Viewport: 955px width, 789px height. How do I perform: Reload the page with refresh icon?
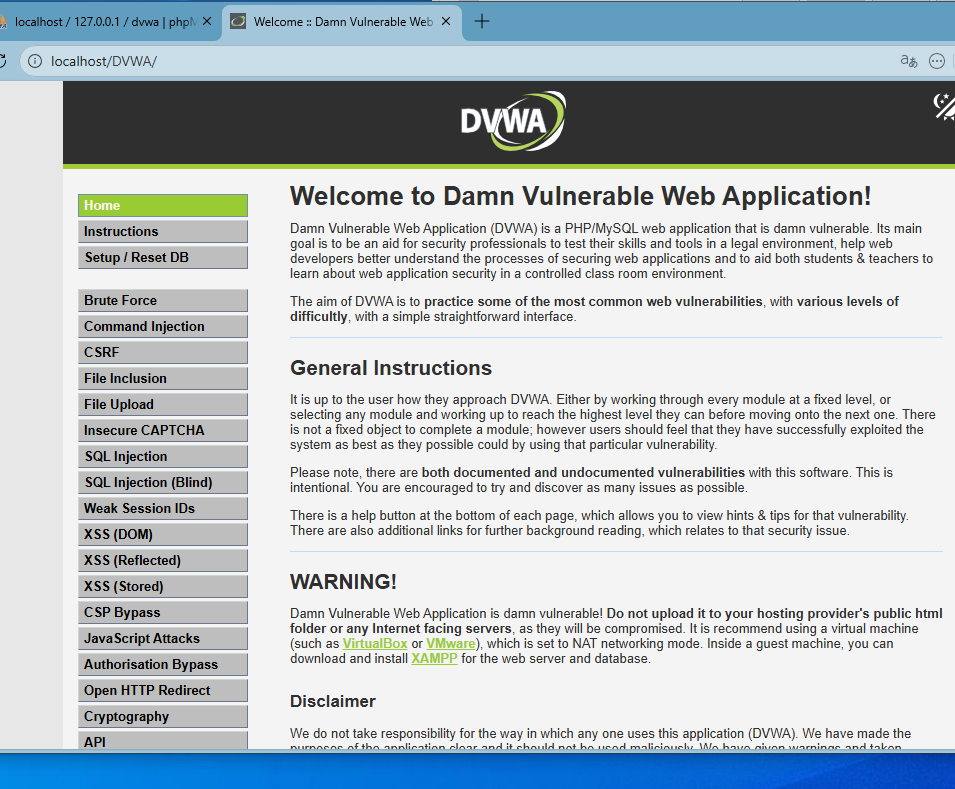tap(2, 61)
